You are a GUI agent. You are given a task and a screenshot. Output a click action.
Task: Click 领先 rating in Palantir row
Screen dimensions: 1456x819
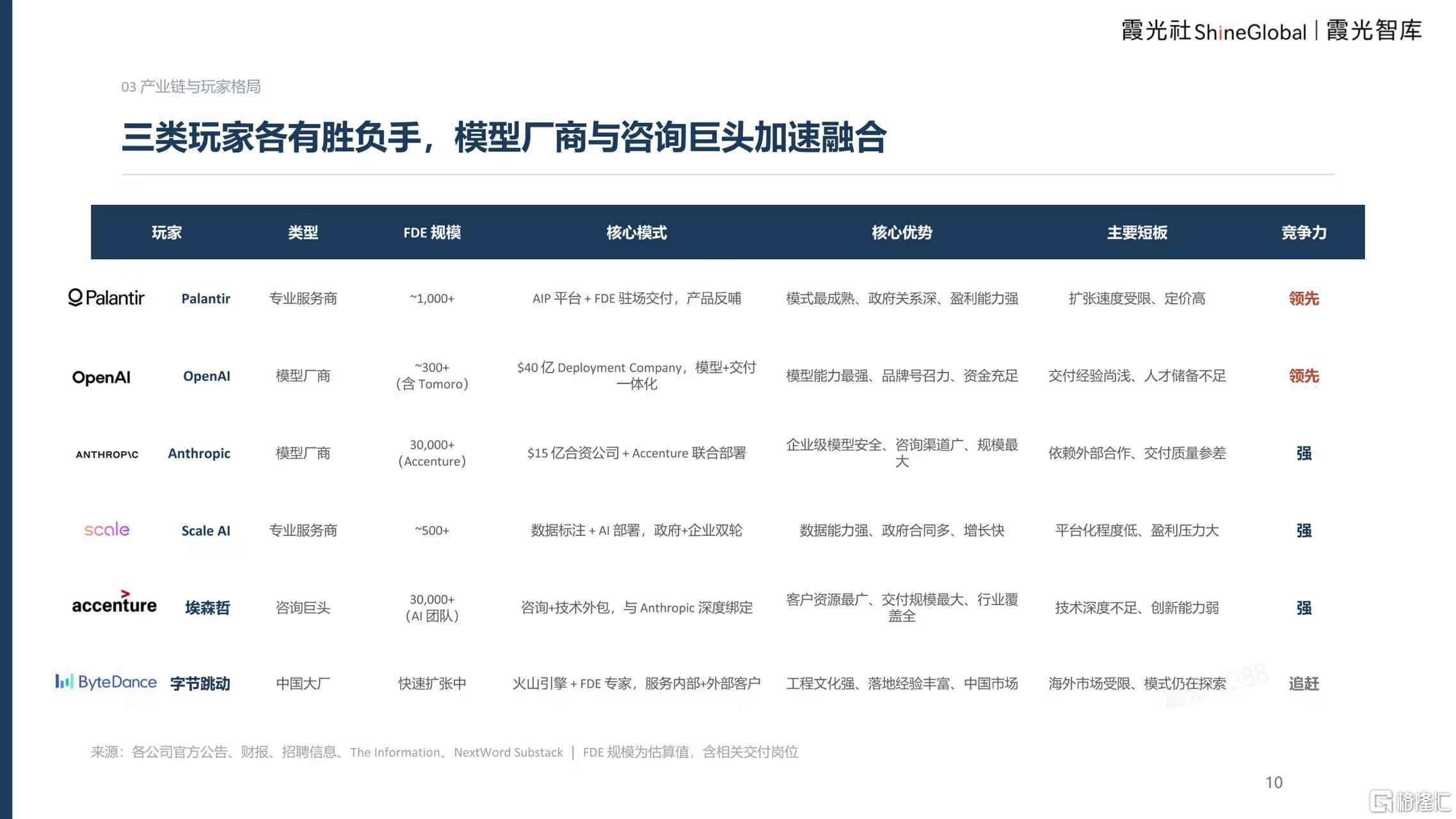click(x=1304, y=298)
